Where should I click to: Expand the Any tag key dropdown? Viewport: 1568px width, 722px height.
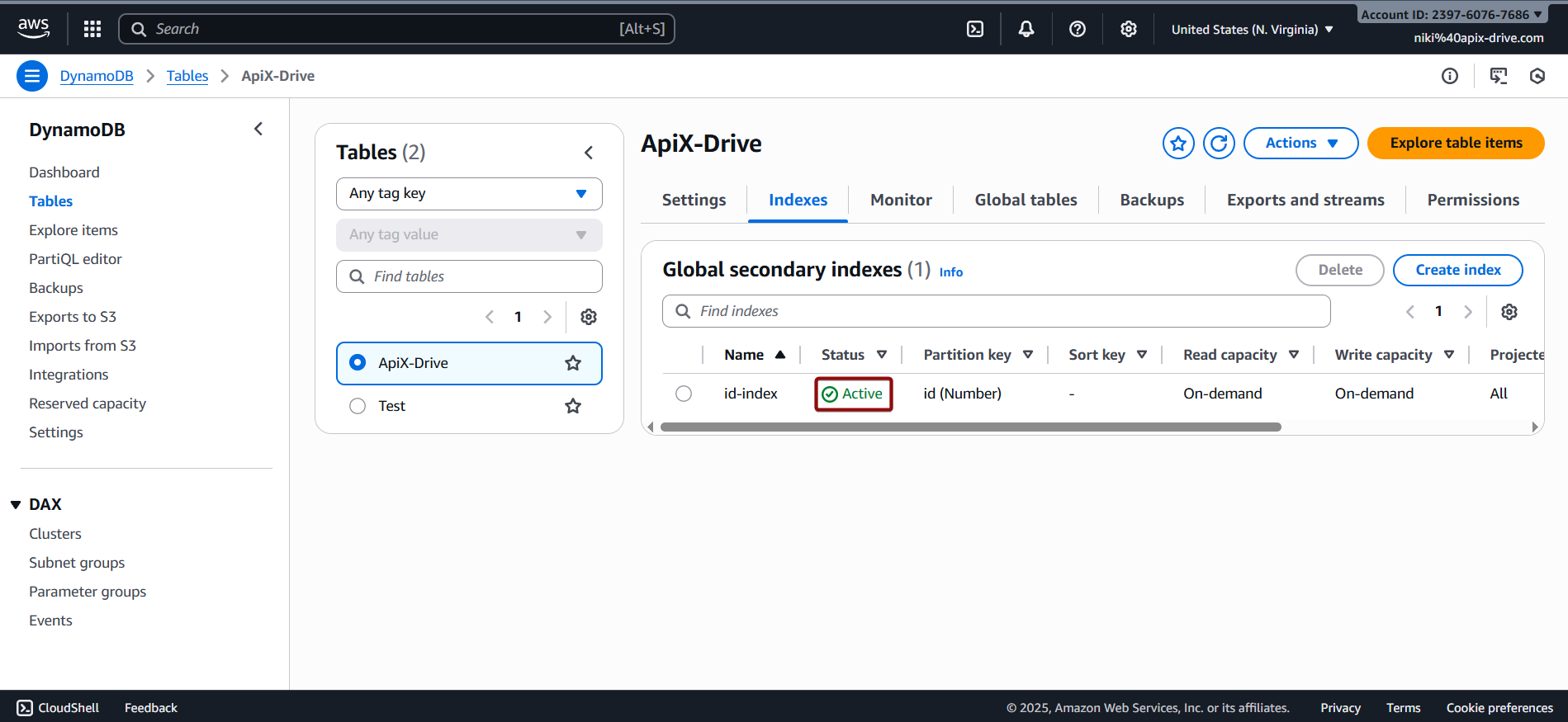click(x=469, y=194)
